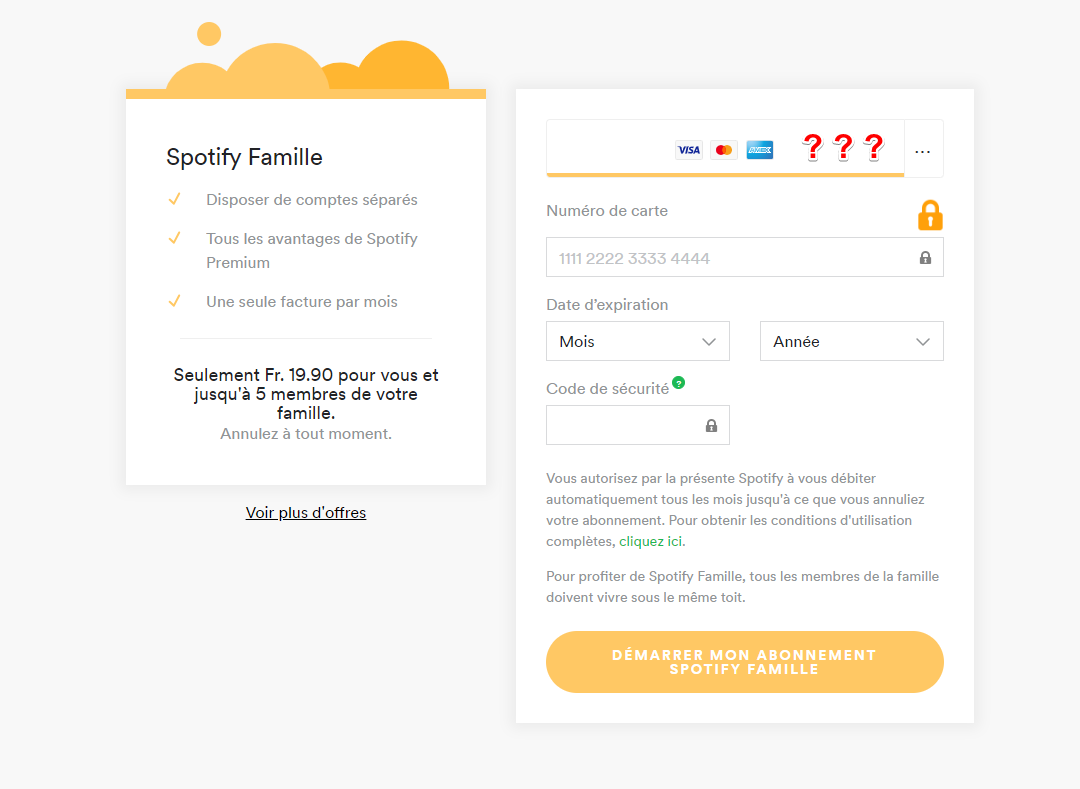Open the green security code help icon
Viewport: 1080px width, 789px height.
pyautogui.click(x=679, y=382)
